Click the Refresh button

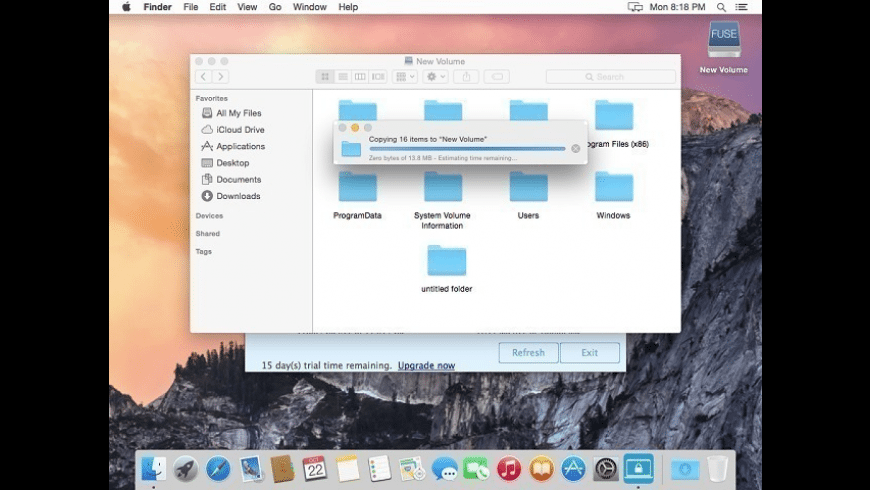click(x=528, y=352)
